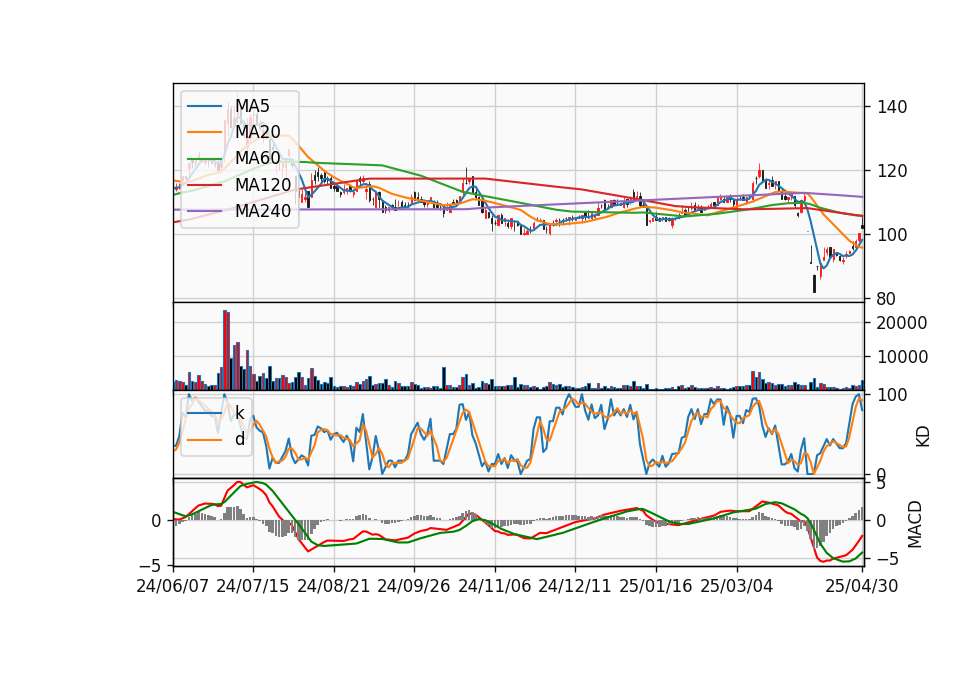Click the red MA120 legend line swatch
Screen dimensions: 960x690
click(204, 185)
